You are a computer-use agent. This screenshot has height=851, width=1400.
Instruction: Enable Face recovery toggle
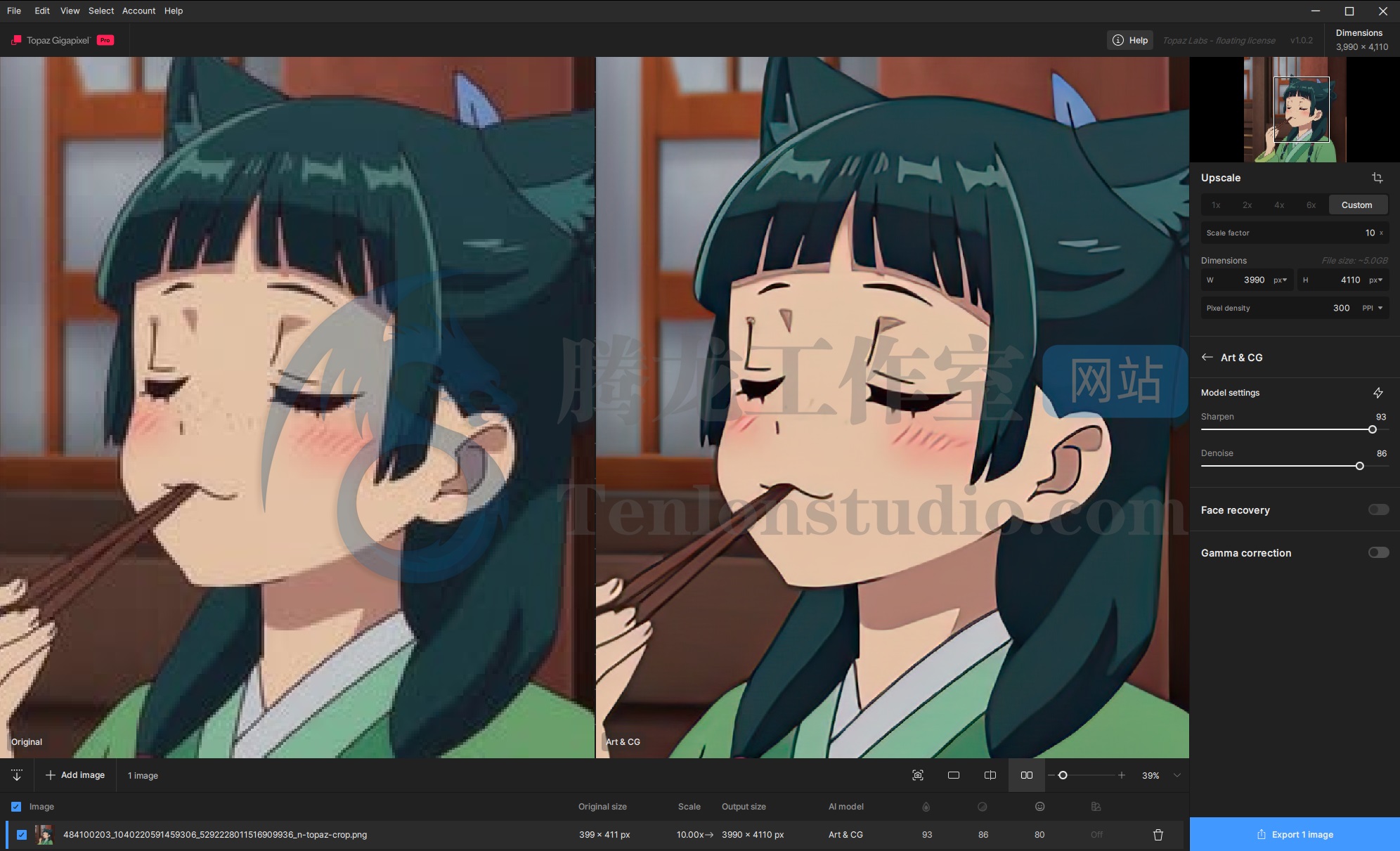[x=1378, y=509]
